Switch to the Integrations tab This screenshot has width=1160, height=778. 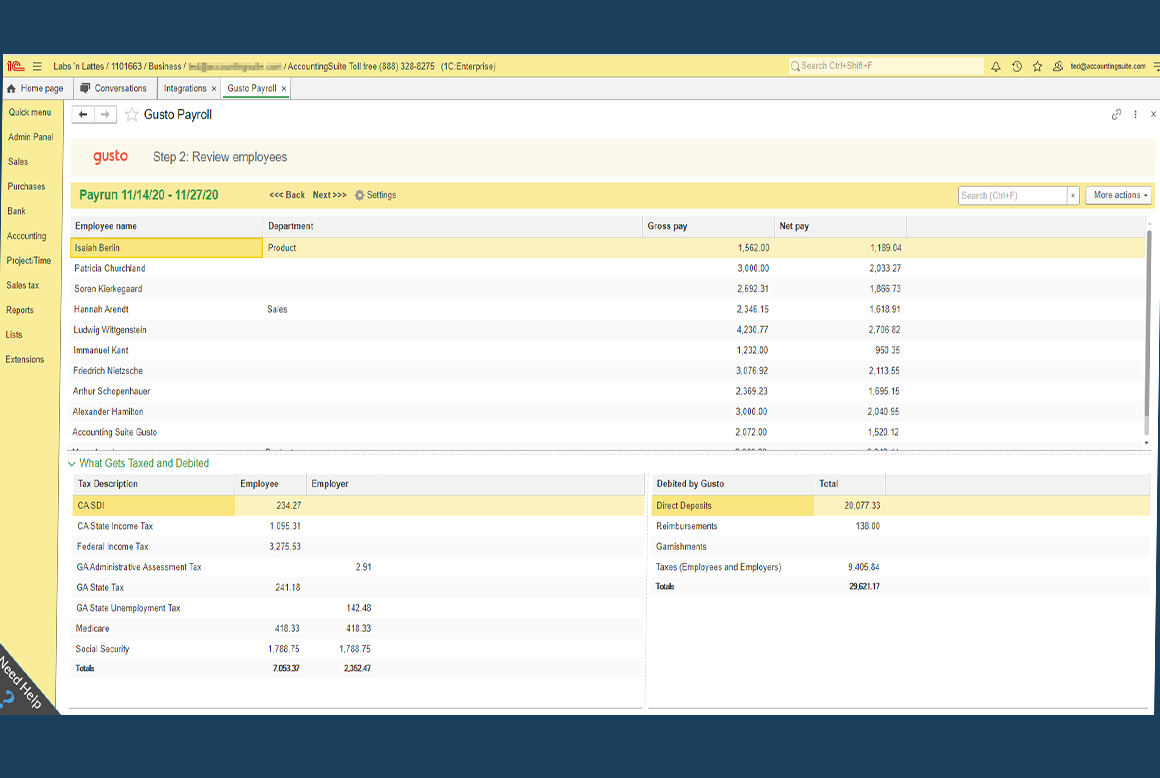tap(185, 89)
